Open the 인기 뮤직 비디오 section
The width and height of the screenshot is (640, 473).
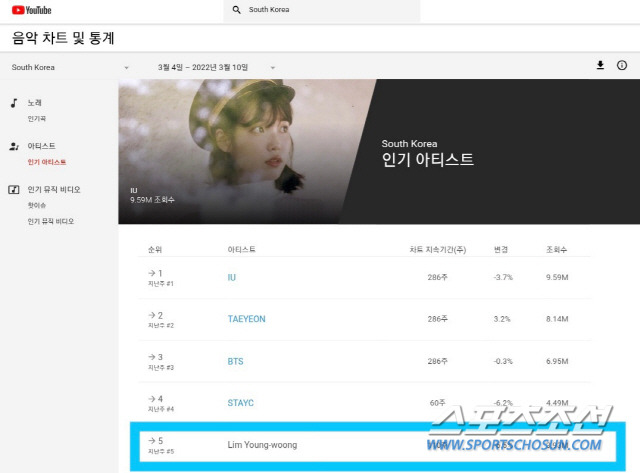[x=54, y=189]
